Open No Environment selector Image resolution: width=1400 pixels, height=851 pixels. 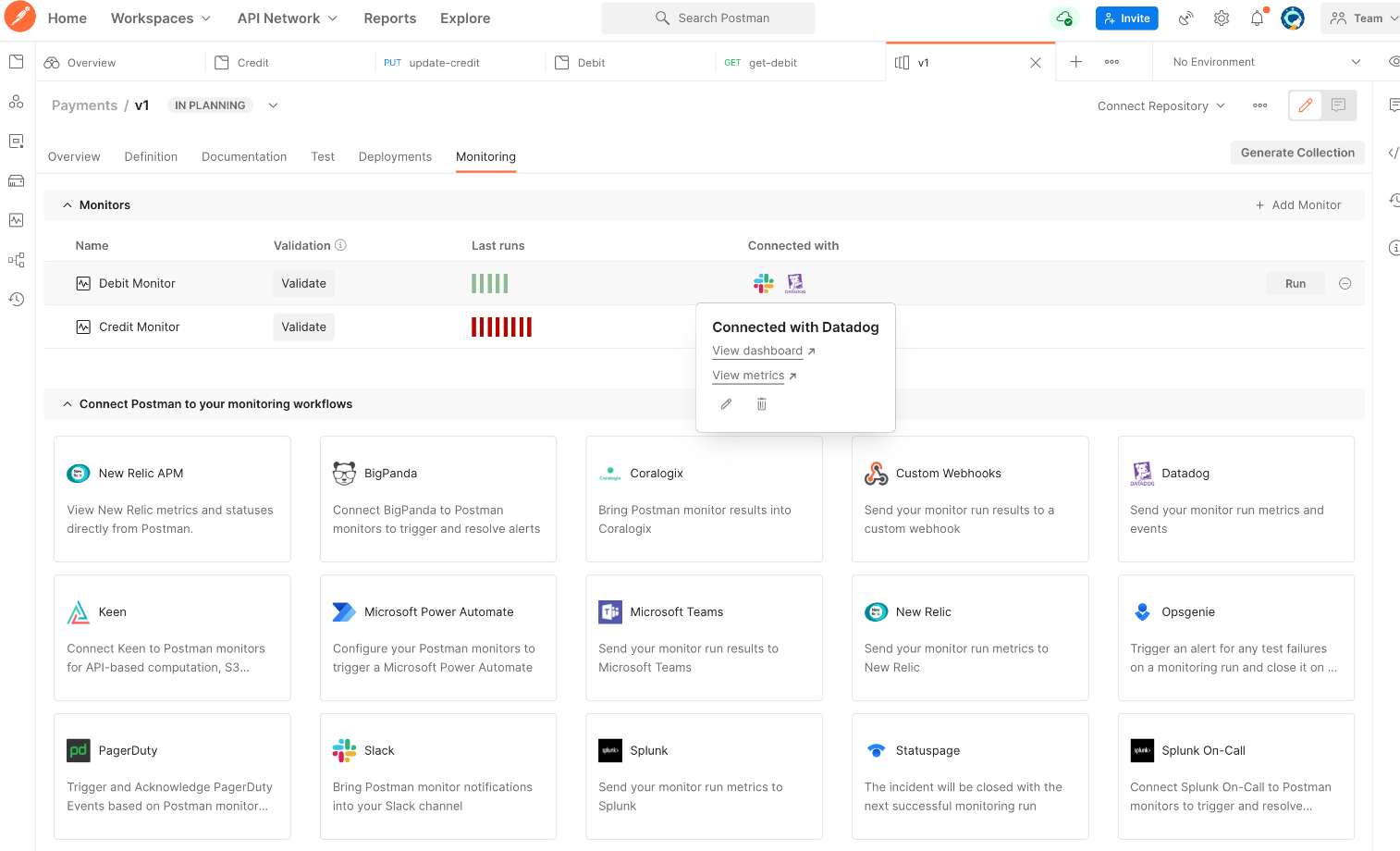click(1267, 62)
